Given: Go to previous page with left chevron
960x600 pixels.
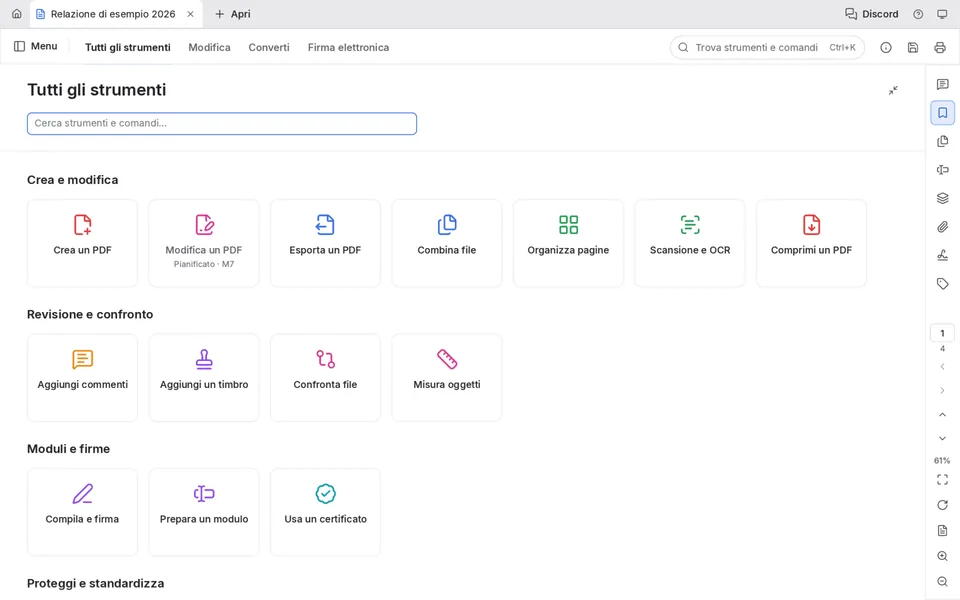Looking at the screenshot, I should (942, 367).
